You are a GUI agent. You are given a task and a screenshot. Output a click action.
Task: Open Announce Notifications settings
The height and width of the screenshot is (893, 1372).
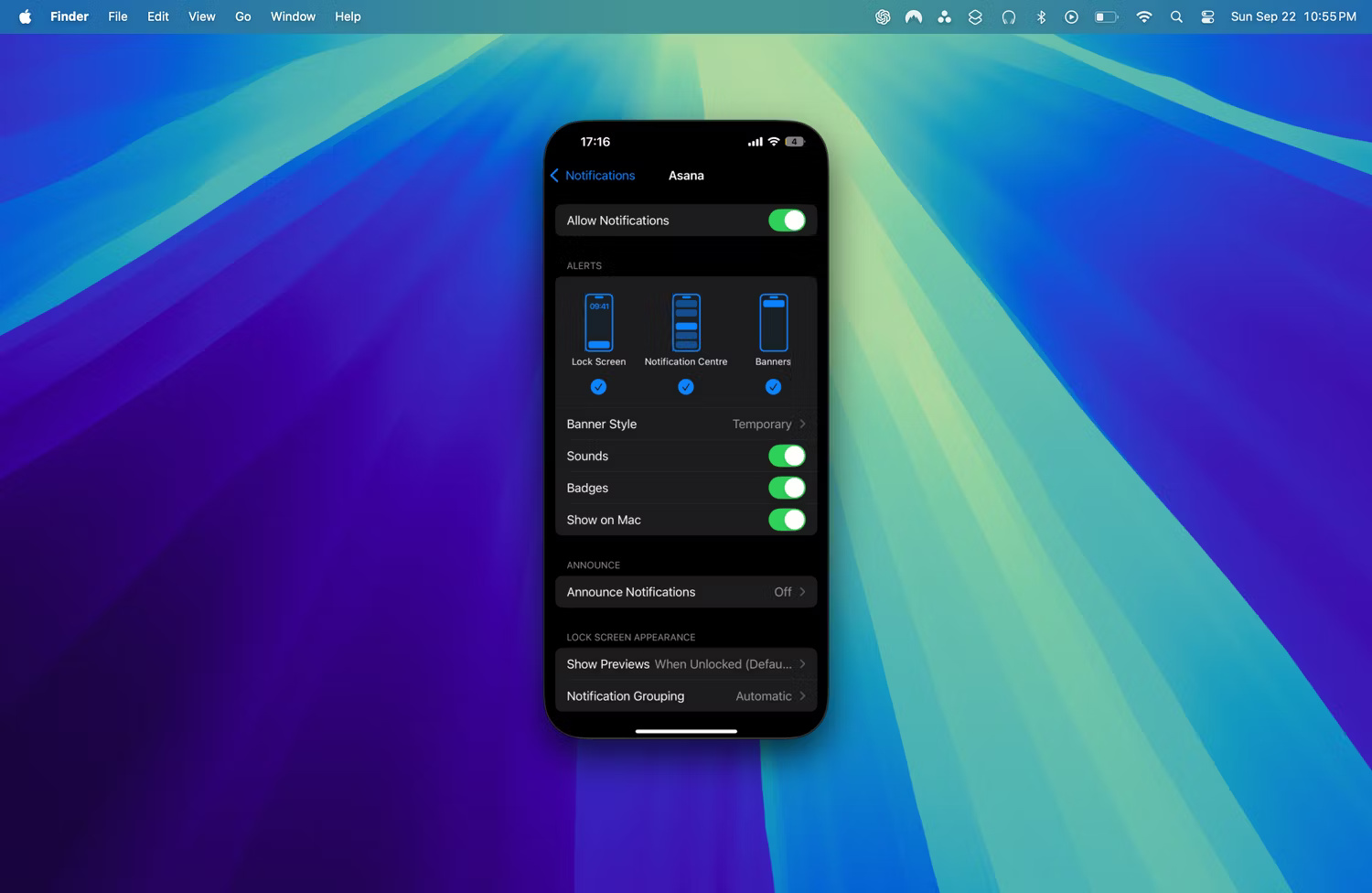pyautogui.click(x=685, y=592)
